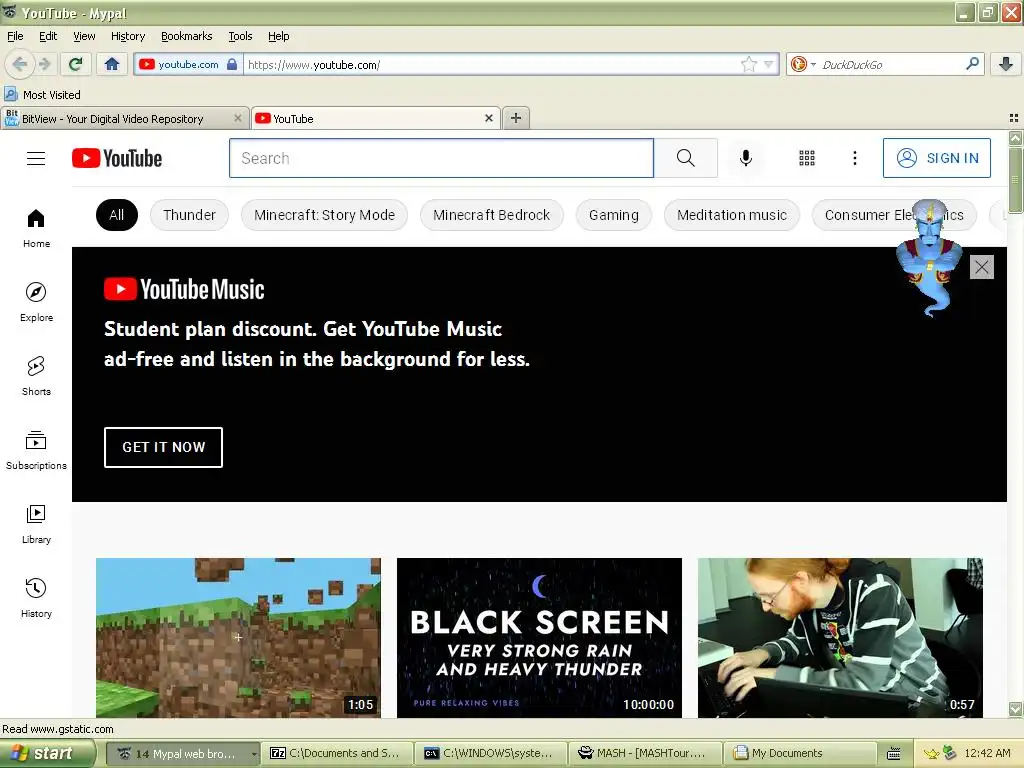Open the Bookmarks menu
Image resolution: width=1024 pixels, height=768 pixels.
click(x=186, y=36)
